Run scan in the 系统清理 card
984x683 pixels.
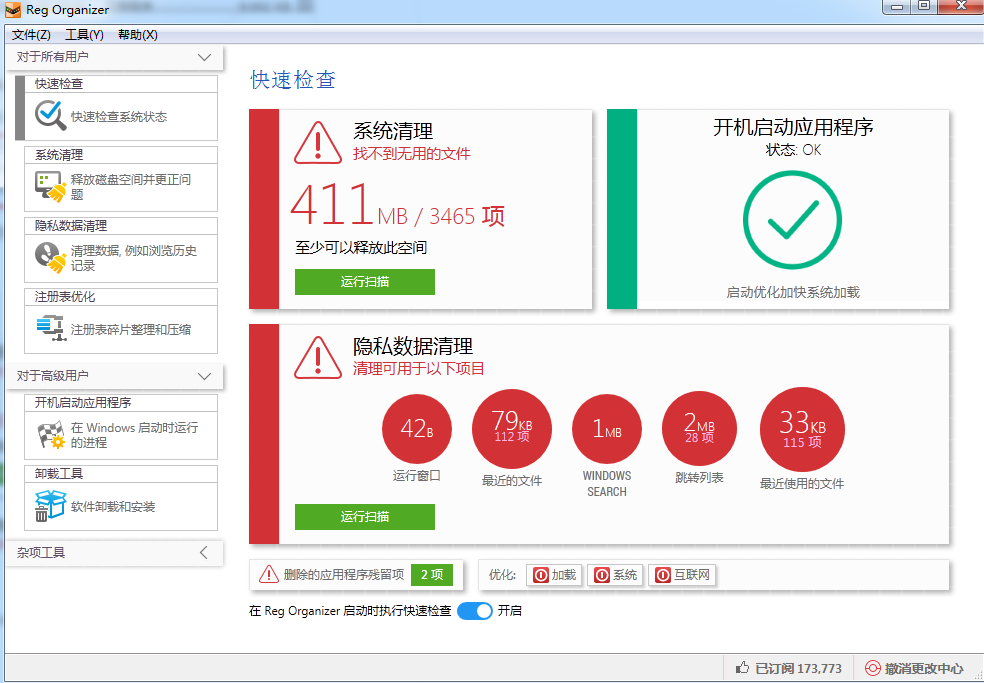365,282
